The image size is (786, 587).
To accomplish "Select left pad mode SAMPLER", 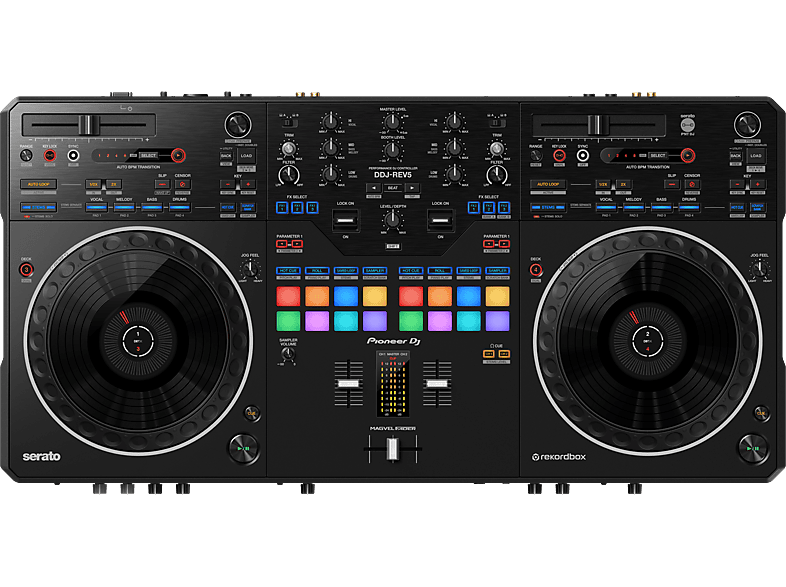I will (x=375, y=271).
